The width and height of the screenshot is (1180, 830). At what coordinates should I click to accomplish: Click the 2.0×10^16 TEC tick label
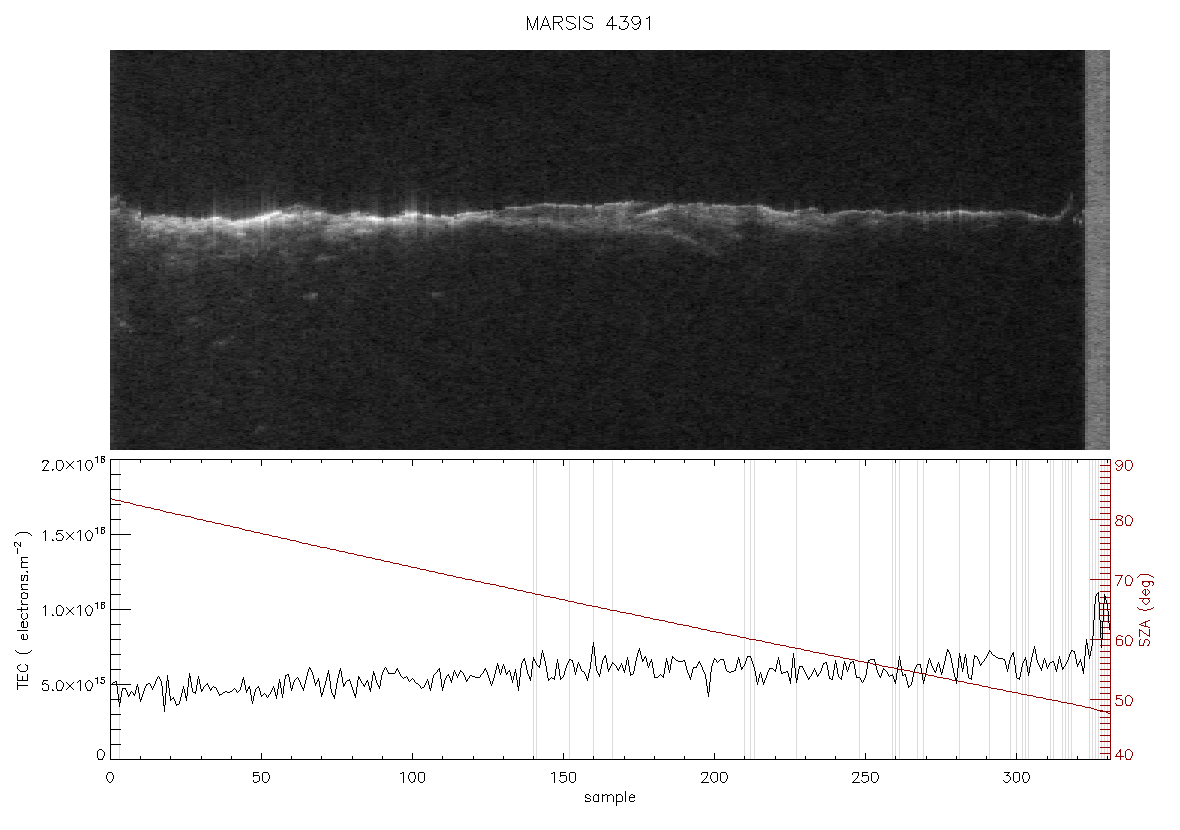pyautogui.click(x=72, y=465)
